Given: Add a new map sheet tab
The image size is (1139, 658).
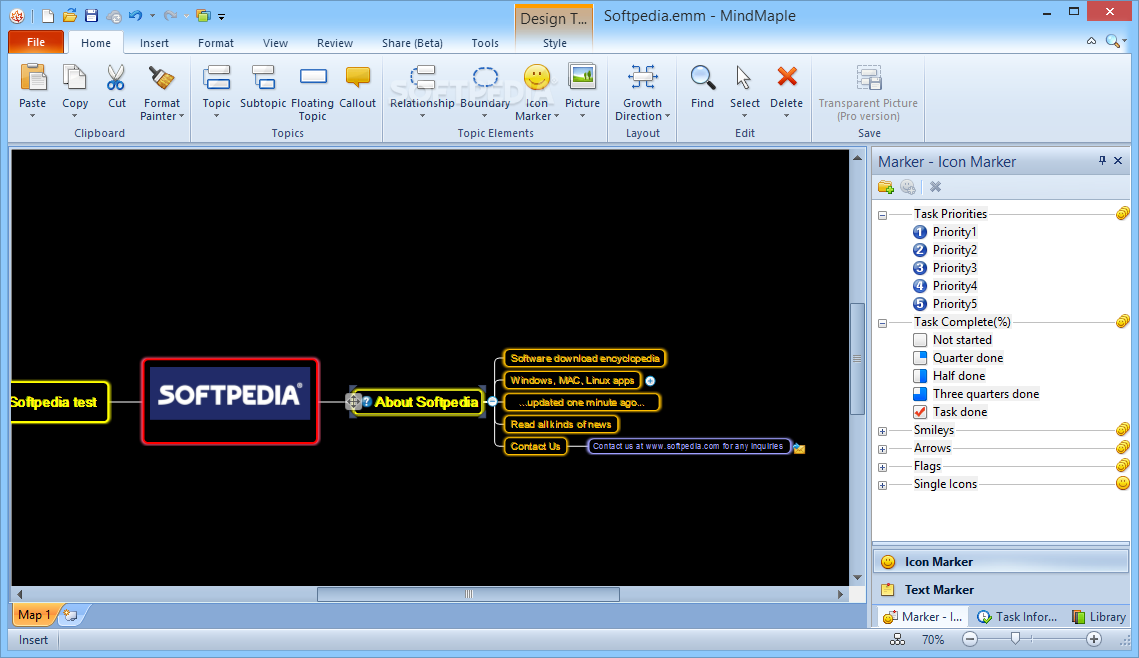Looking at the screenshot, I should click(x=71, y=615).
